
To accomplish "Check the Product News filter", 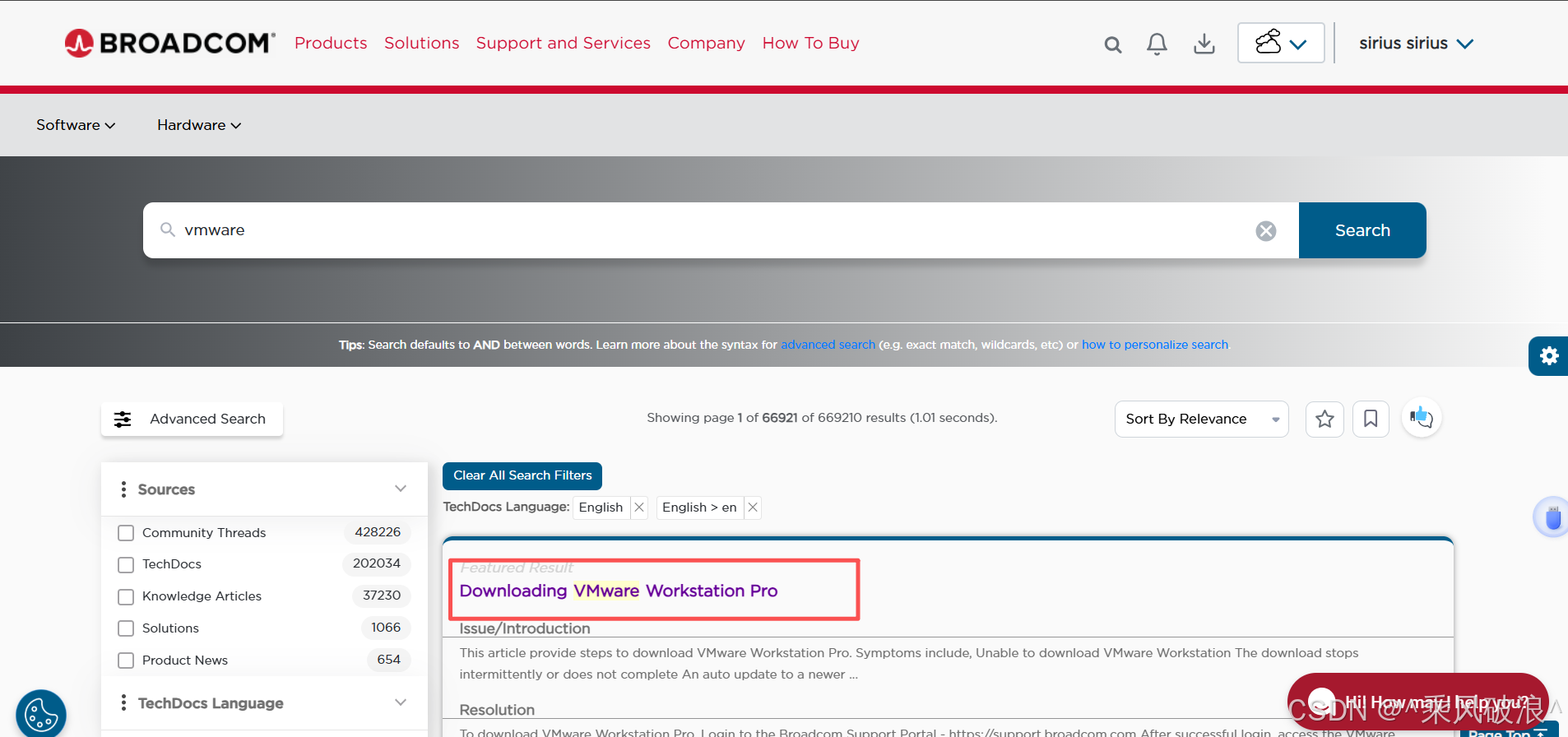I will pos(126,661).
